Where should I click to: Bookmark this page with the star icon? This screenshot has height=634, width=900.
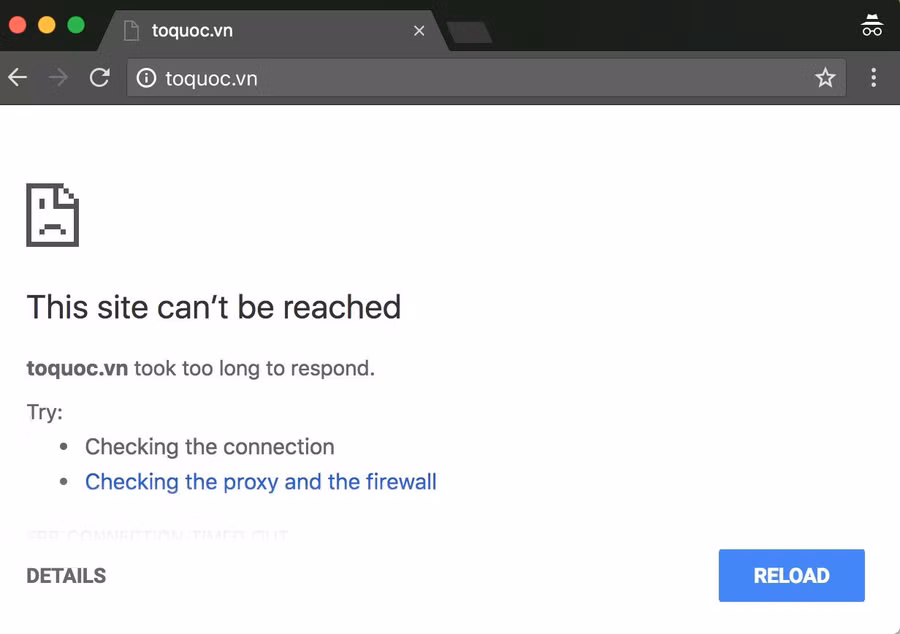[x=825, y=78]
